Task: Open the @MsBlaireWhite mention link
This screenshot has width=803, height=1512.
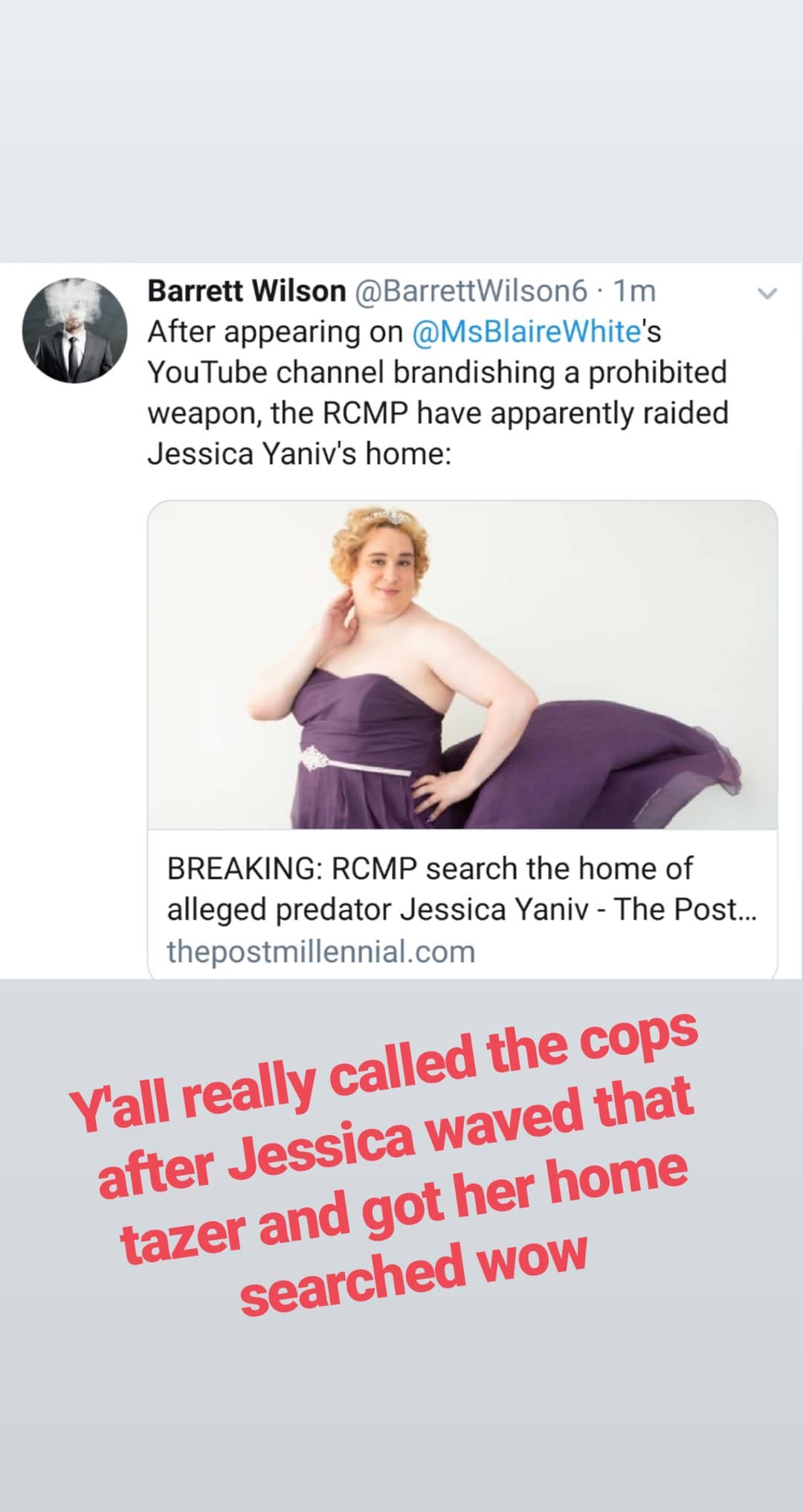Action: tap(526, 332)
